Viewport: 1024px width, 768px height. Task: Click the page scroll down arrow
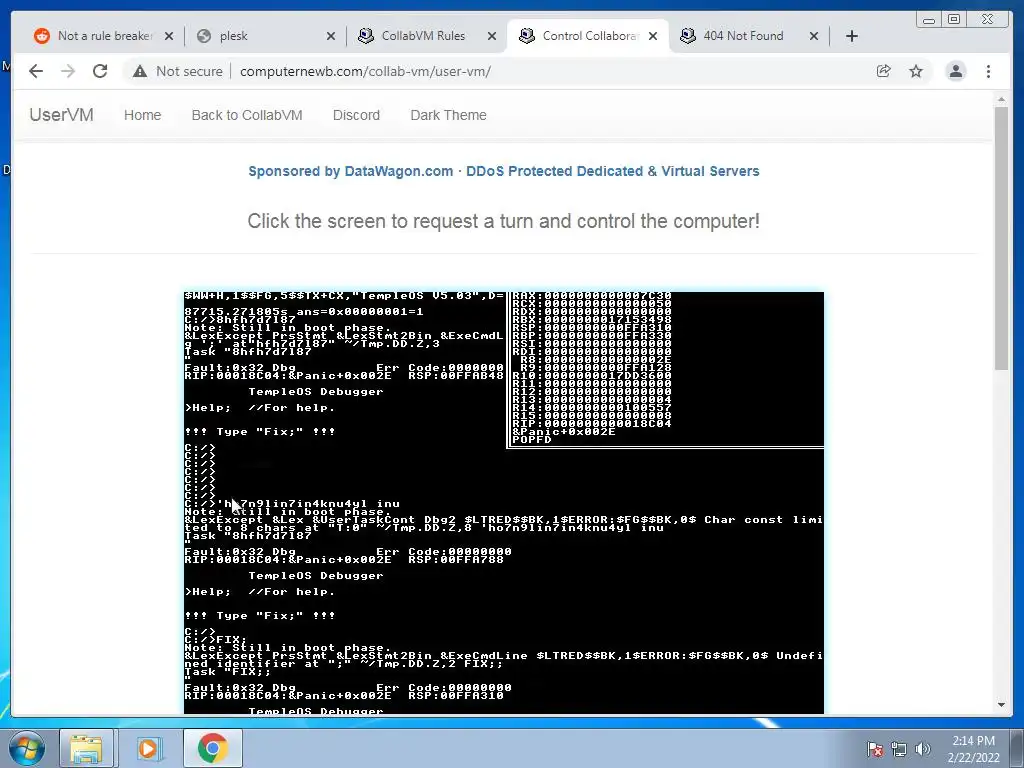pos(1001,705)
